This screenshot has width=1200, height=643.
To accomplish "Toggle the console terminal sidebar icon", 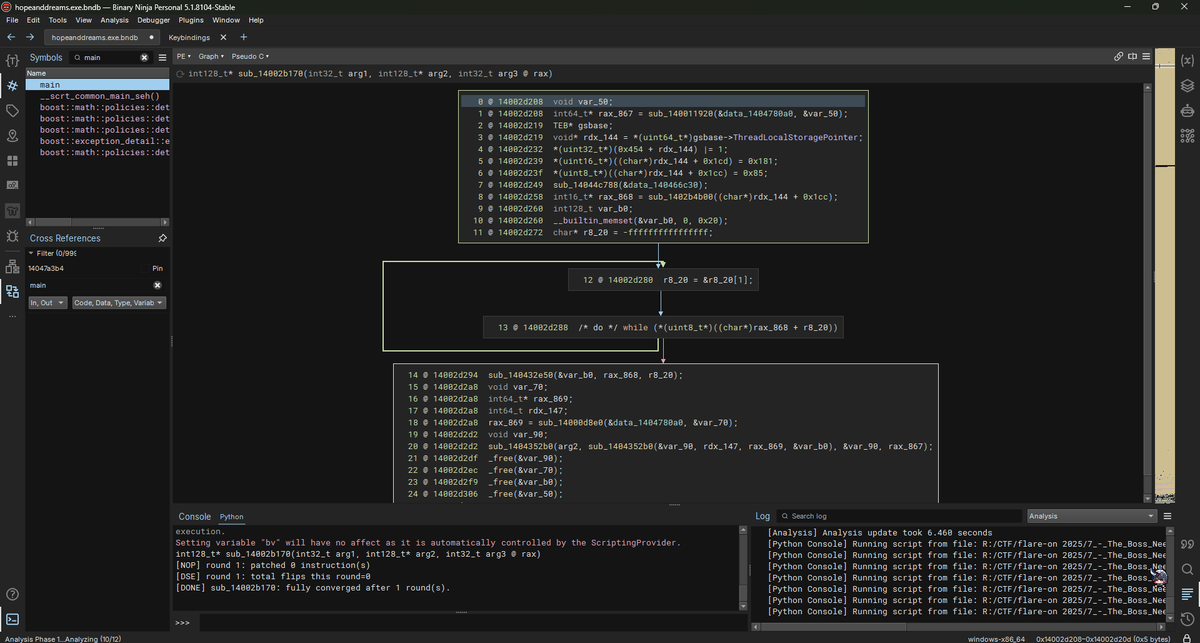I will point(13,620).
